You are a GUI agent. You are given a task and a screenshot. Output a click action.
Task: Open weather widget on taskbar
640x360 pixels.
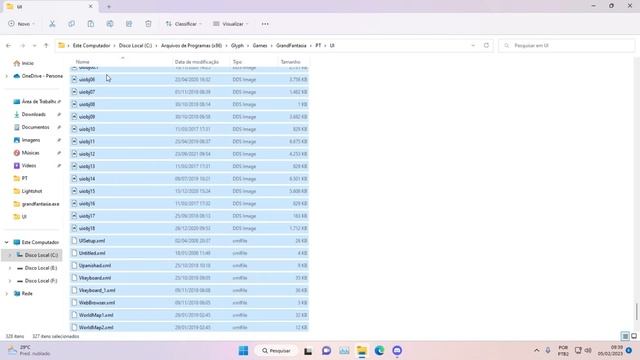pos(29,350)
